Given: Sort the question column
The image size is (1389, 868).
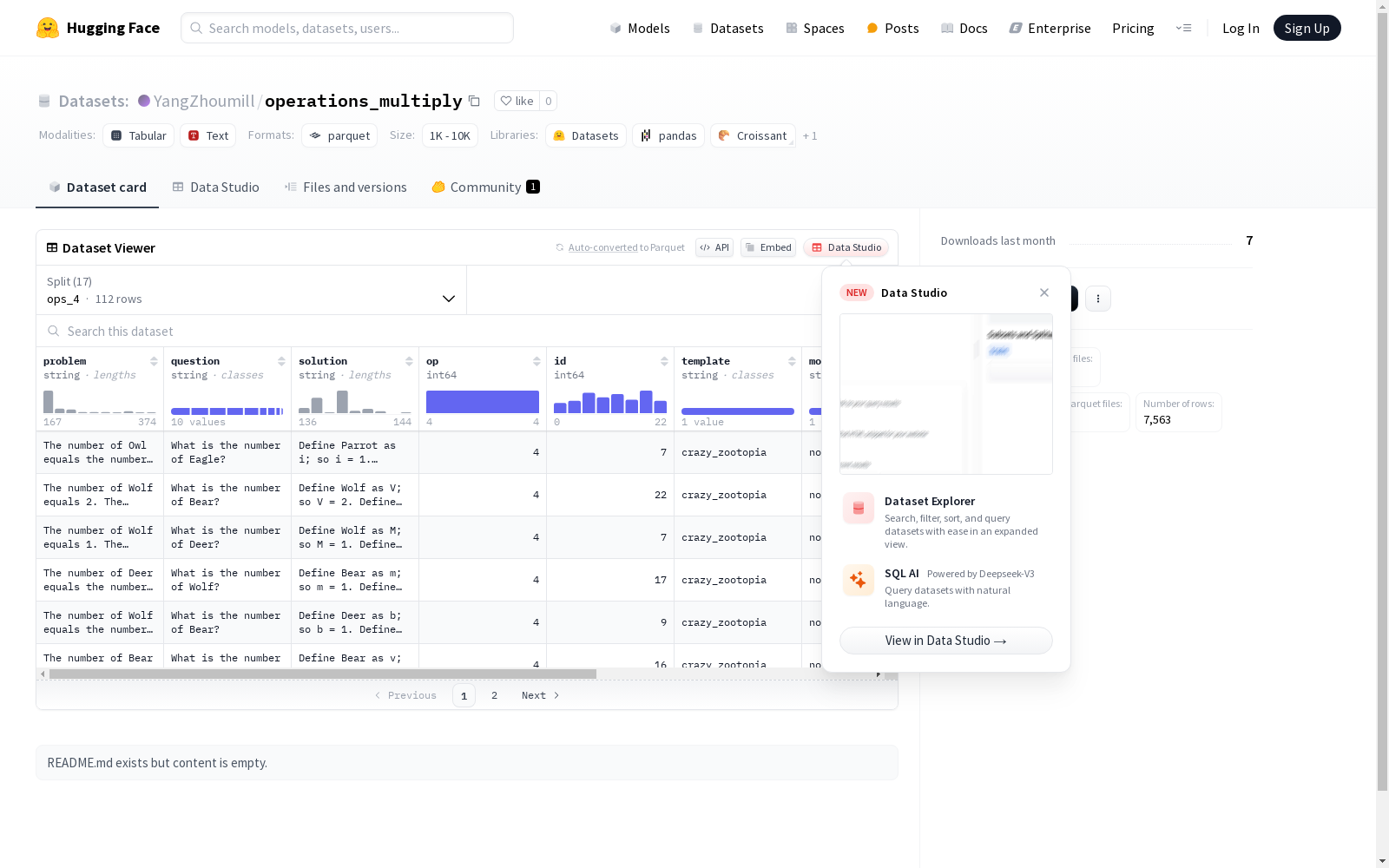Looking at the screenshot, I should pos(281,361).
